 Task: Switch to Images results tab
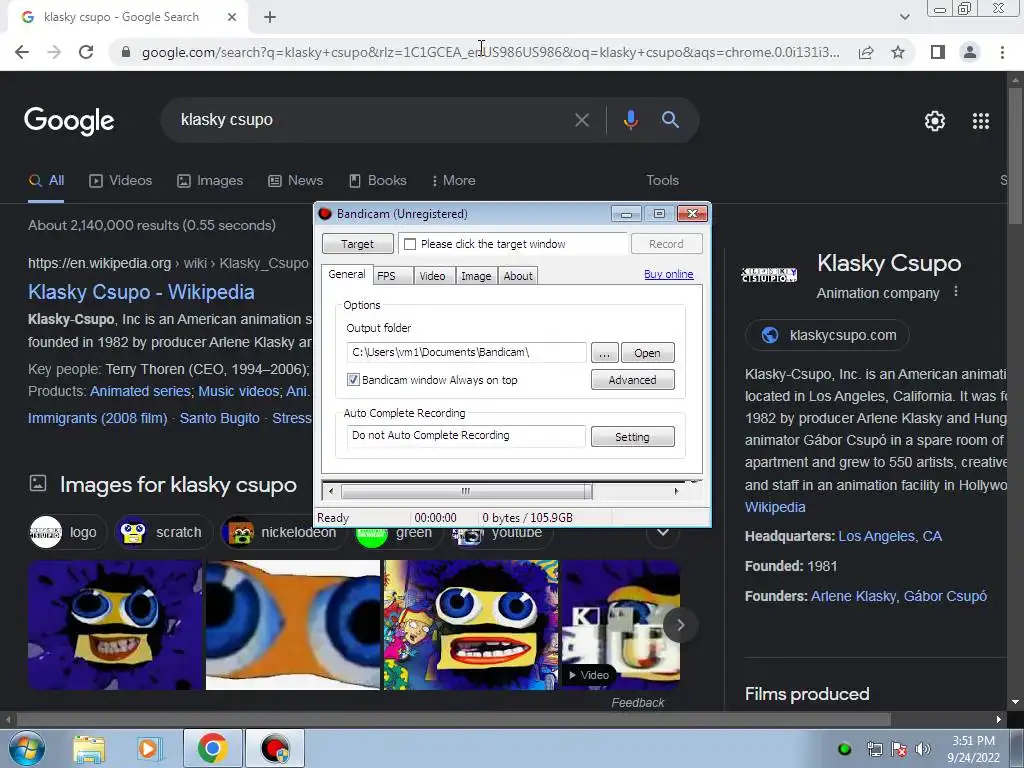pyautogui.click(x=210, y=181)
